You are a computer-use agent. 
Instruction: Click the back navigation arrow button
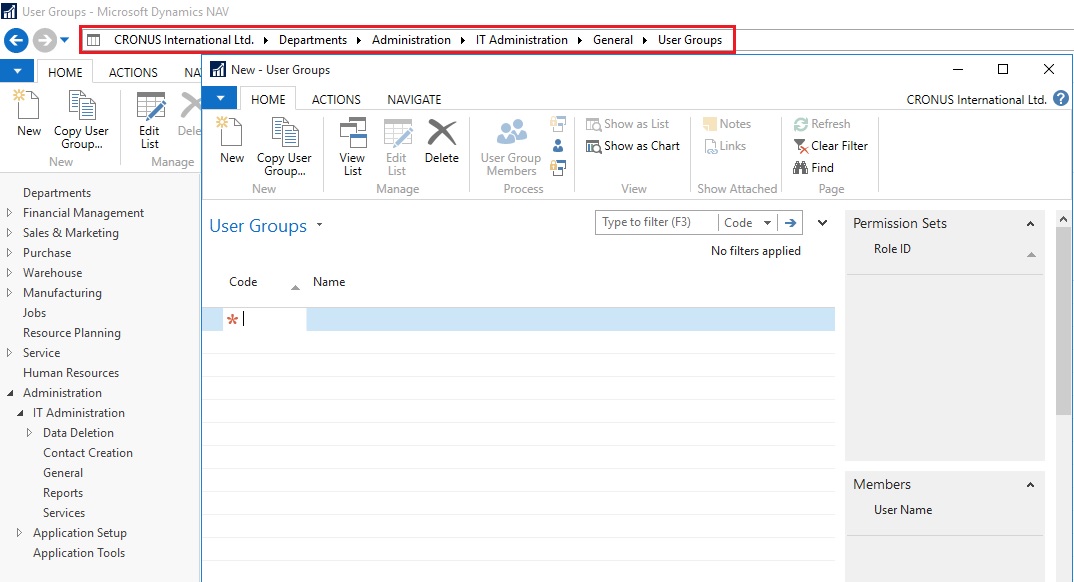coord(16,40)
